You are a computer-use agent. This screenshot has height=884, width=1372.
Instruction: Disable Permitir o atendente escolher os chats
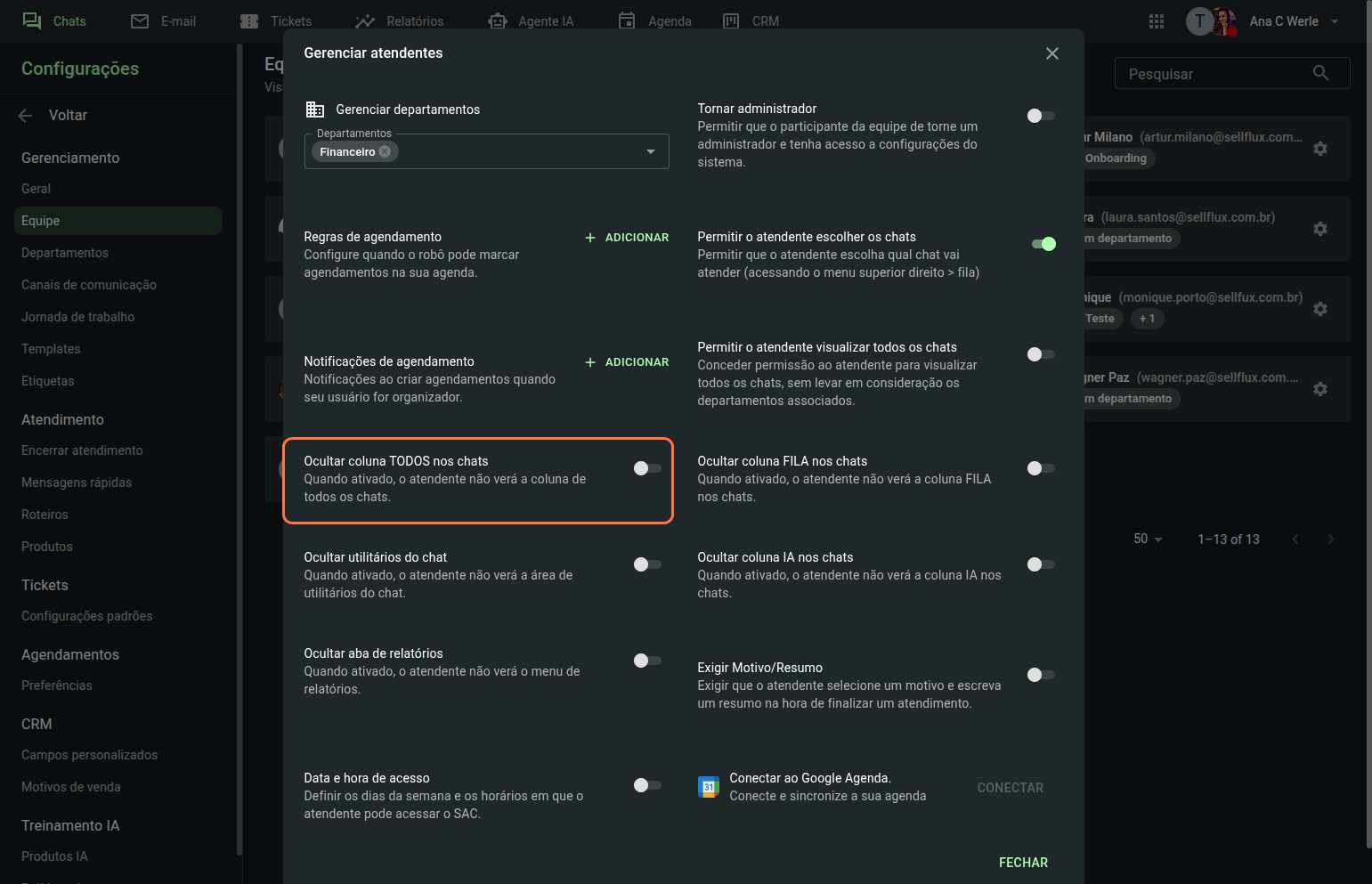1043,244
